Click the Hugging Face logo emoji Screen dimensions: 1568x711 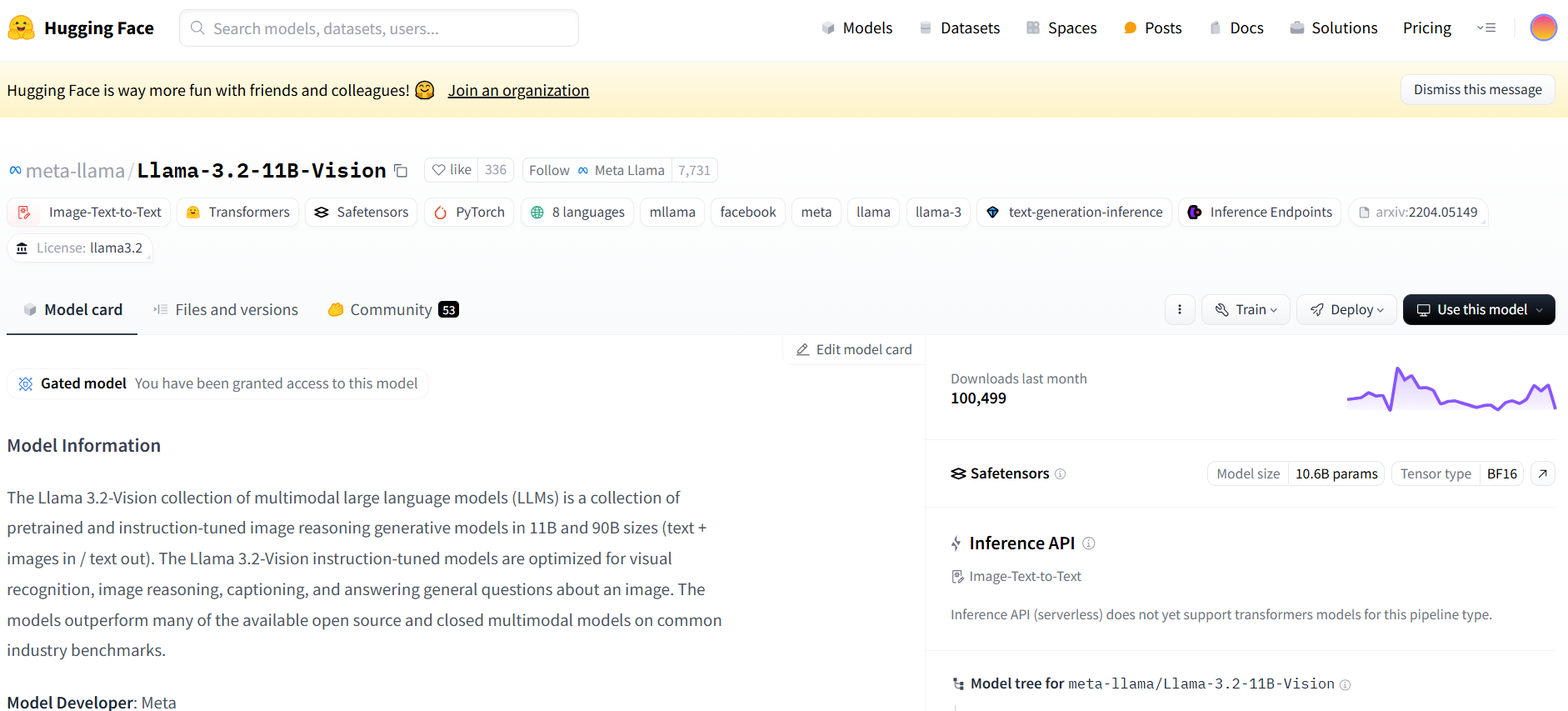pos(22,28)
